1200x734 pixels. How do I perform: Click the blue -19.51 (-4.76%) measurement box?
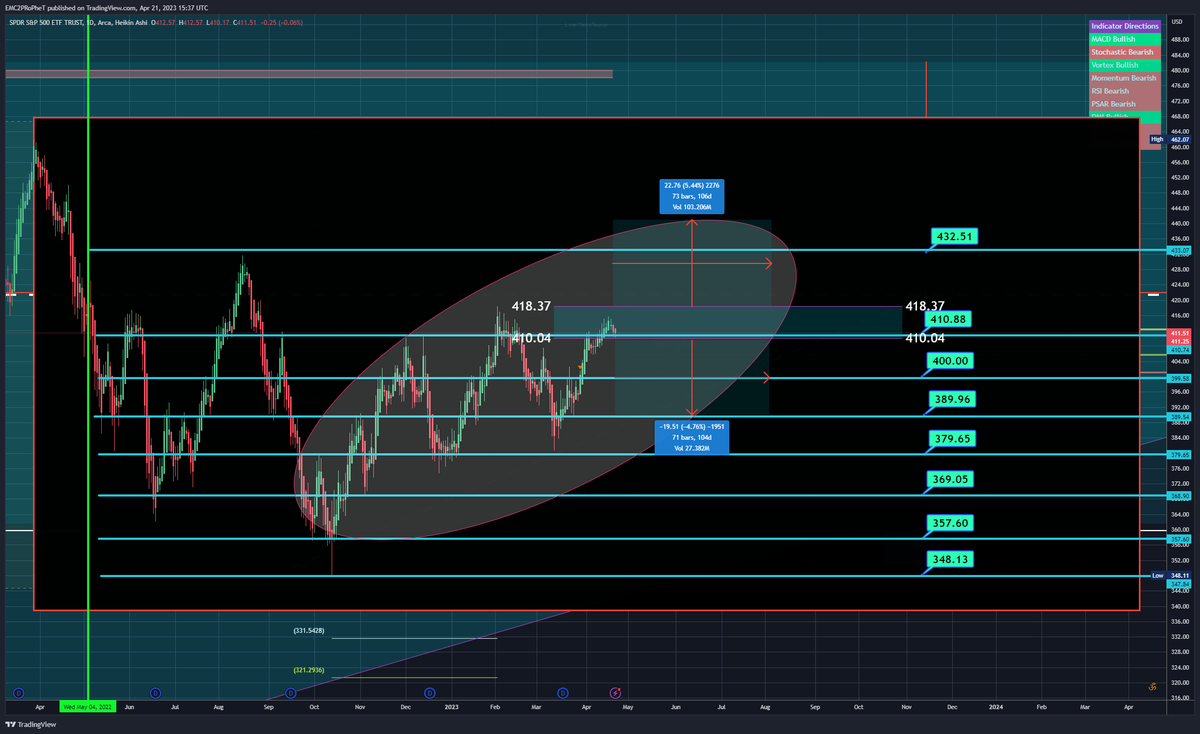pyautogui.click(x=691, y=437)
